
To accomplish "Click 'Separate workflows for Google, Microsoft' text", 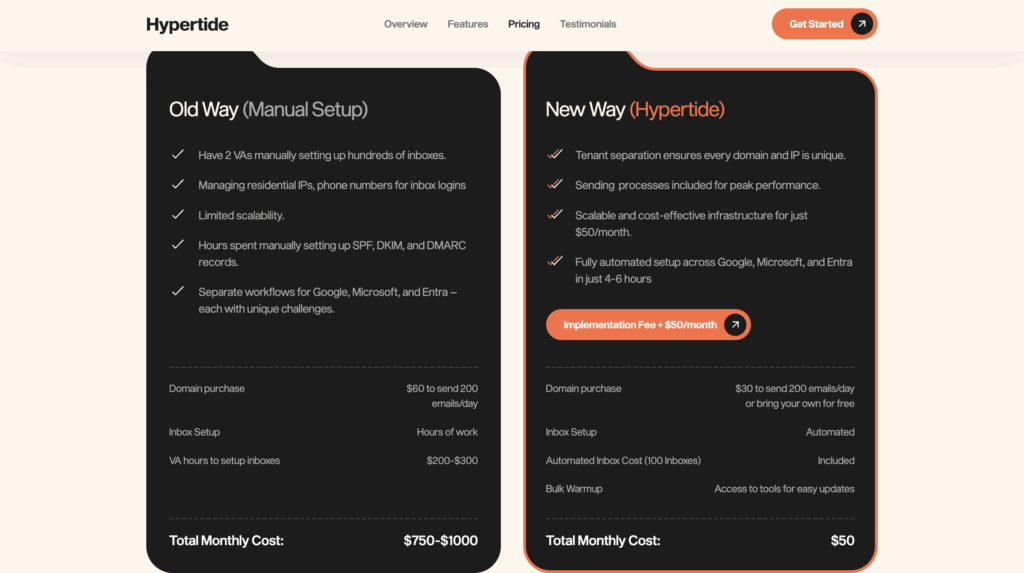I will pyautogui.click(x=327, y=301).
